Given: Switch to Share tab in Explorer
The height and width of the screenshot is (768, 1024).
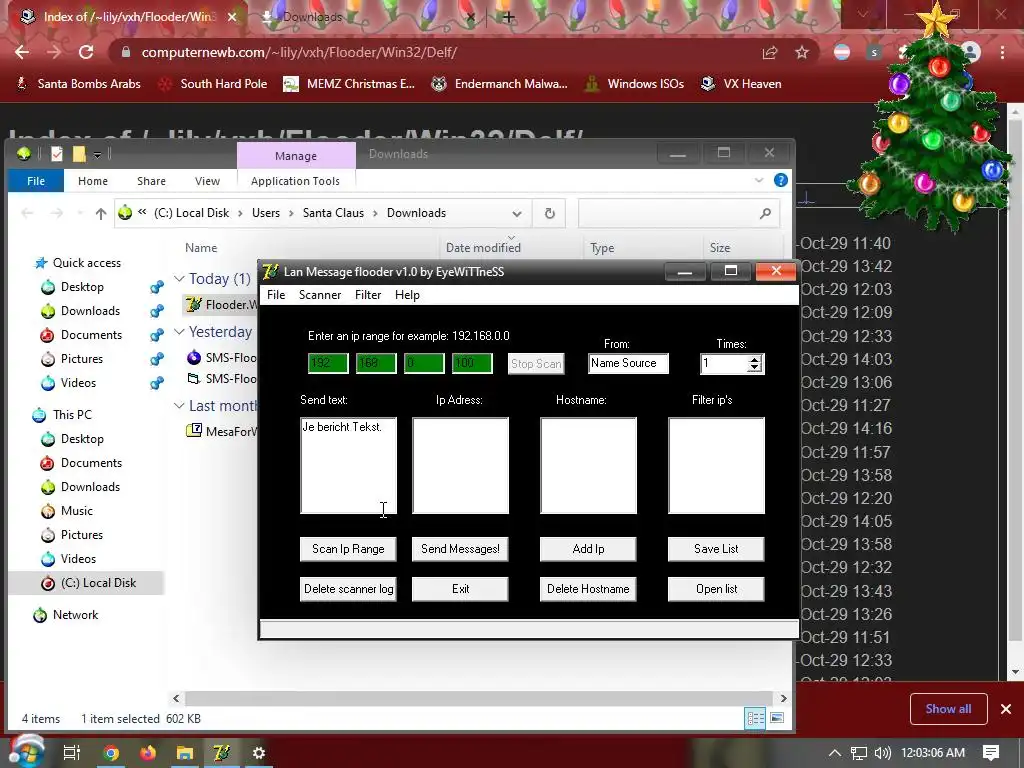Looking at the screenshot, I should click(x=151, y=181).
